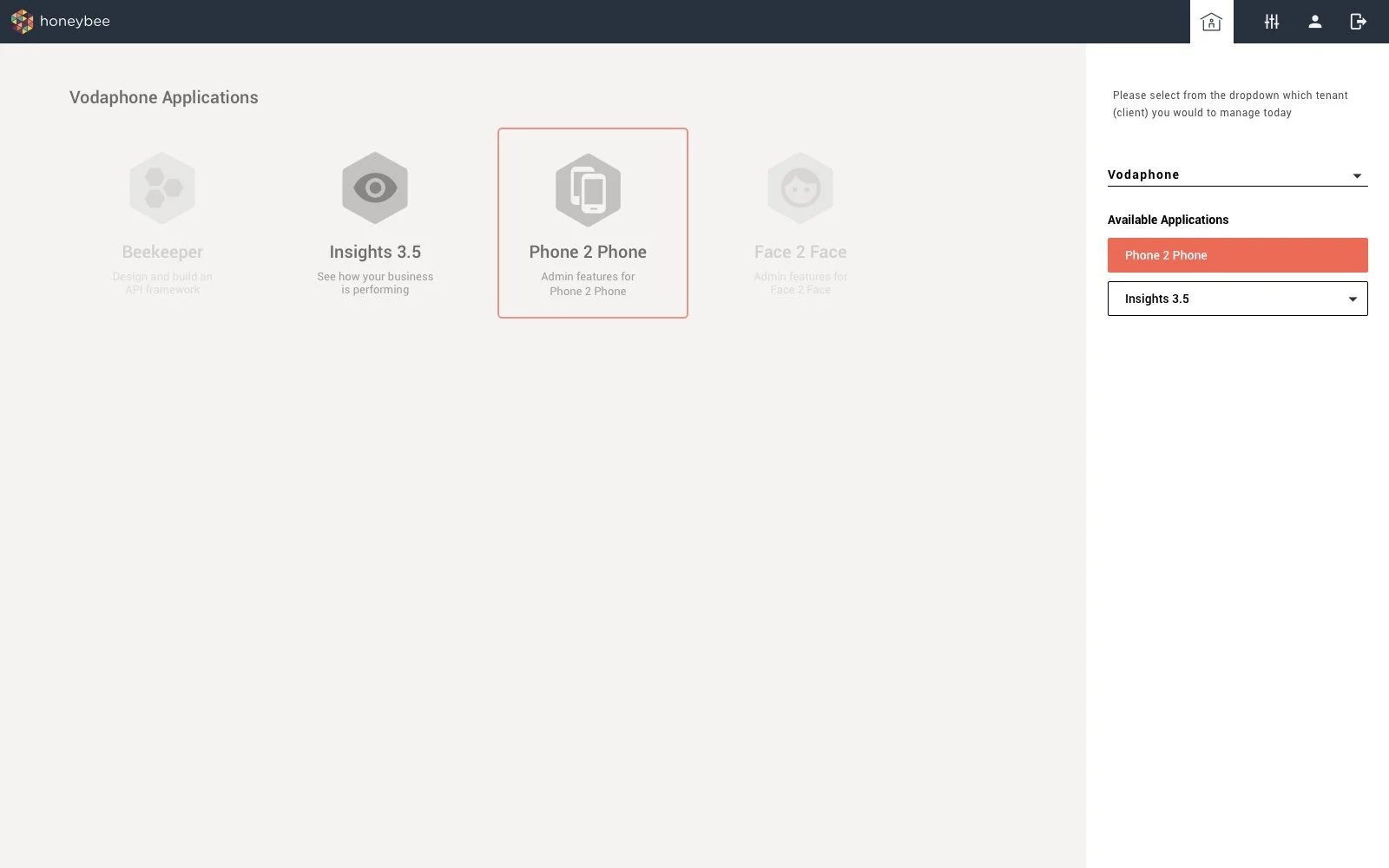Click the honeybee brand name text

pos(75,21)
